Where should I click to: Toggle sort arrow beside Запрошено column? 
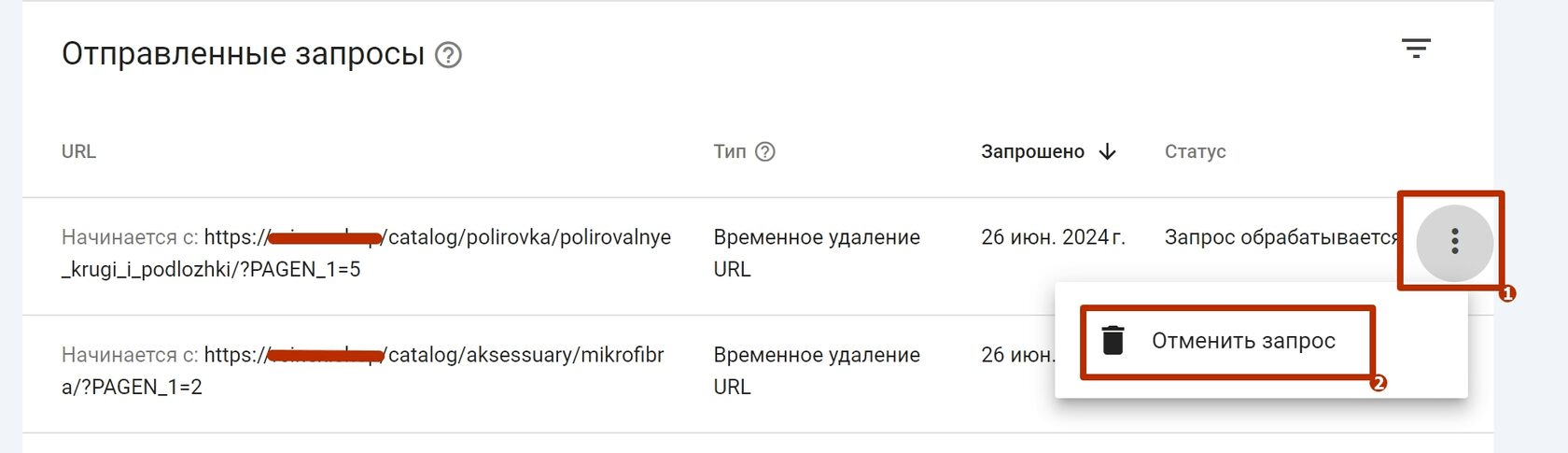pyautogui.click(x=1108, y=151)
